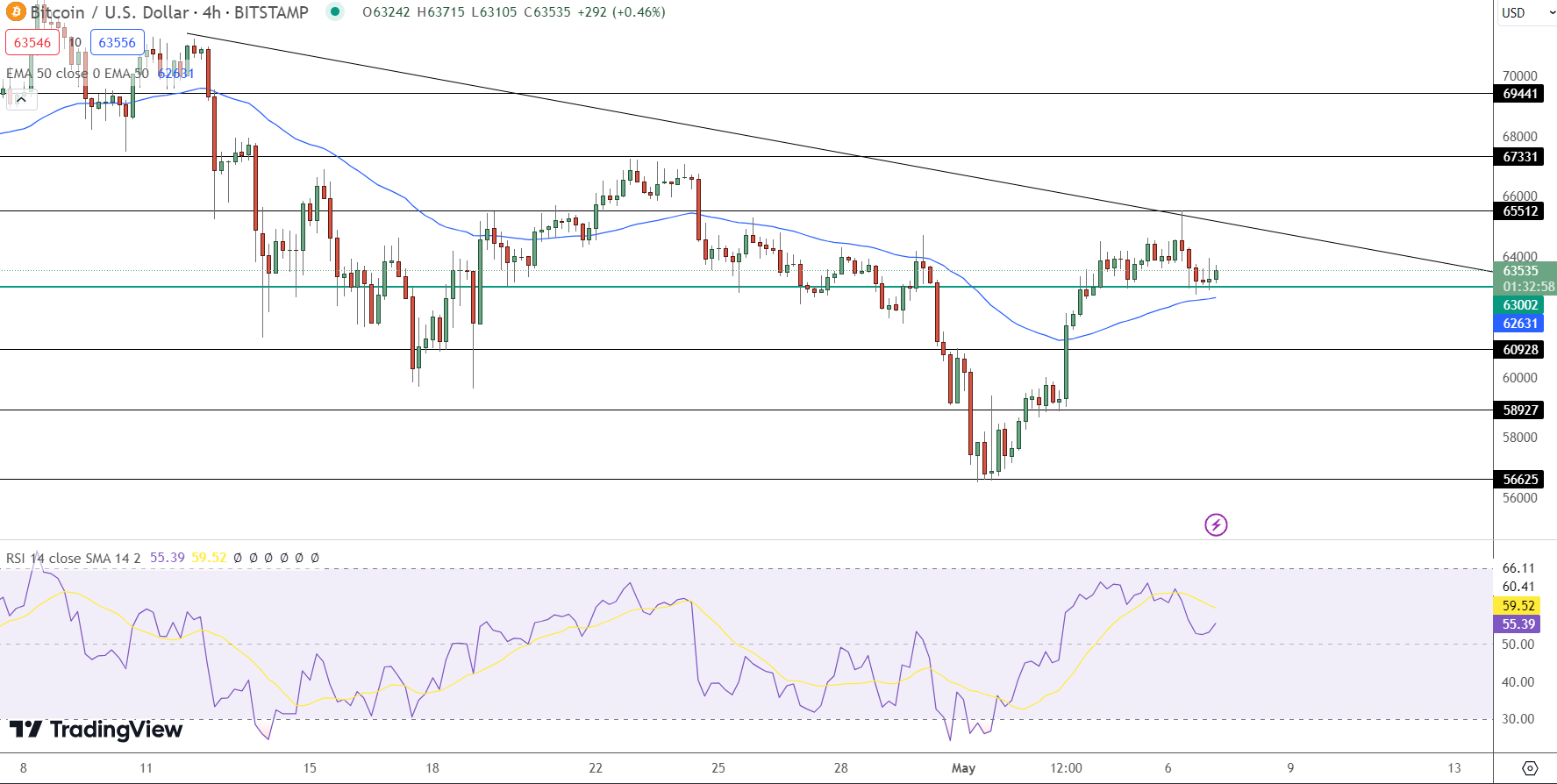Collapse the indicator legend with the chevron
This screenshot has height=784, width=1557.
[x=21, y=99]
